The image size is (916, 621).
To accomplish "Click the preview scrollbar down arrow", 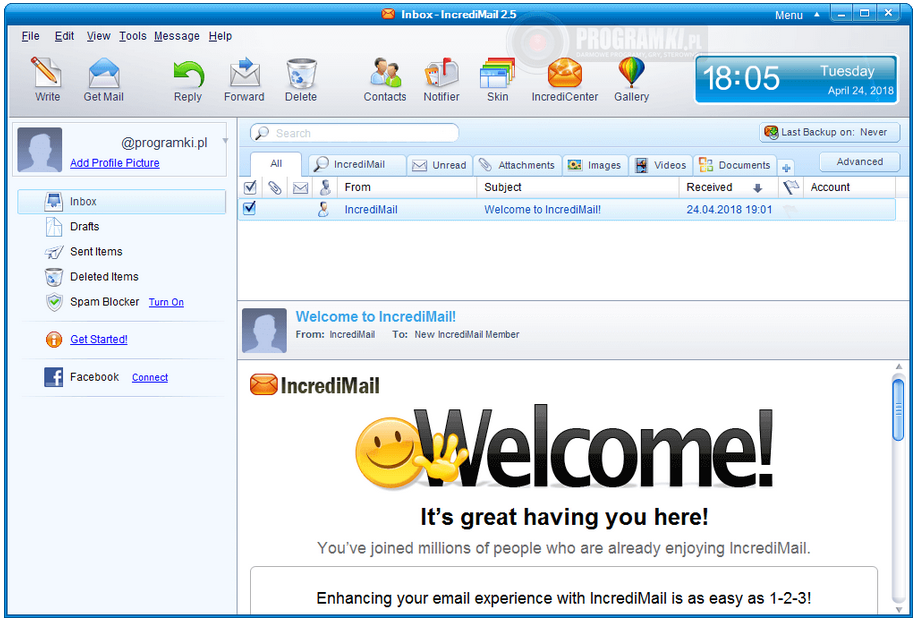I will point(898,609).
